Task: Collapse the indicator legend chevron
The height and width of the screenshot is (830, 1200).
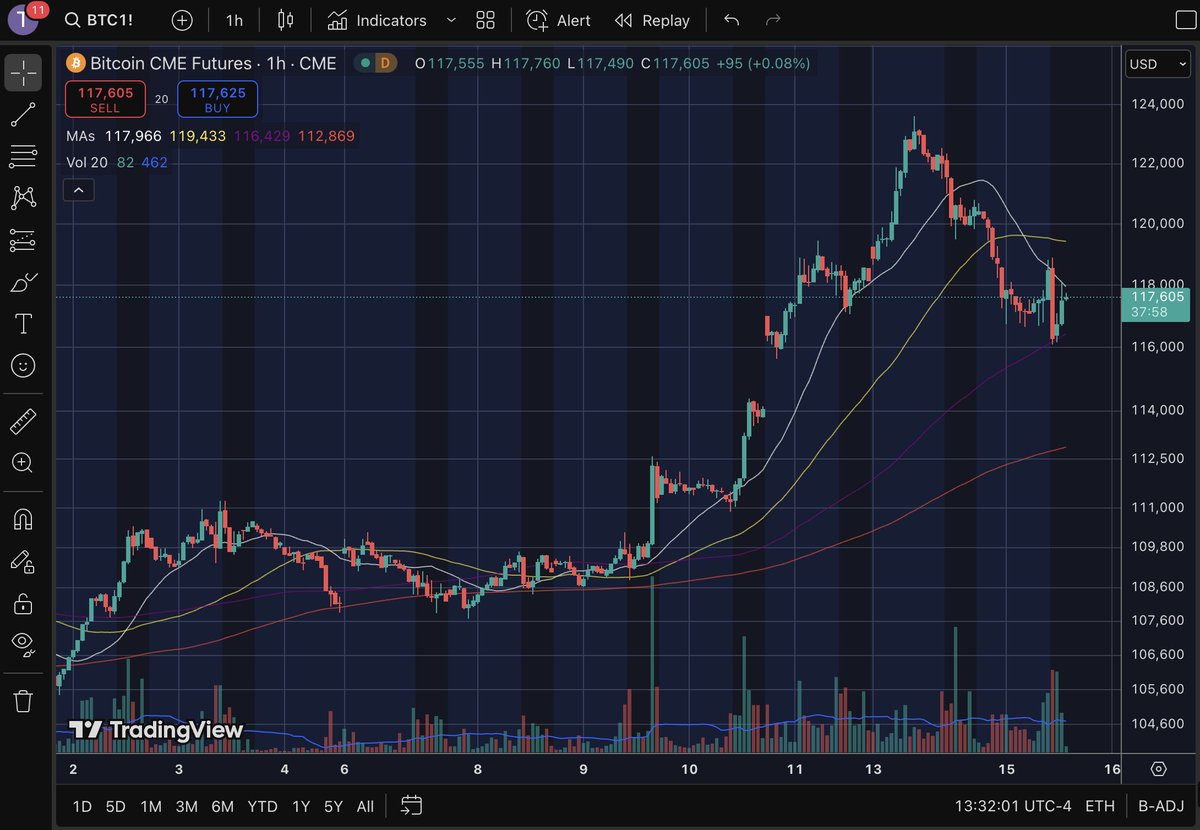Action: click(x=79, y=189)
